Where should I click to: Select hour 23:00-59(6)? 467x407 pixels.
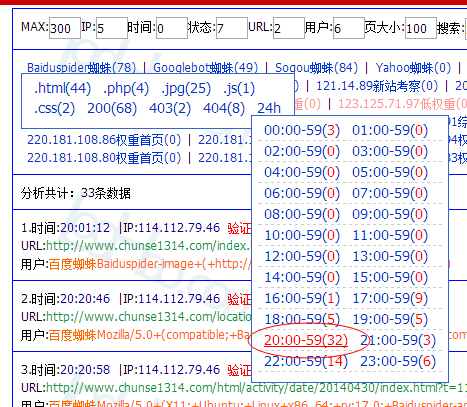pyautogui.click(x=398, y=361)
